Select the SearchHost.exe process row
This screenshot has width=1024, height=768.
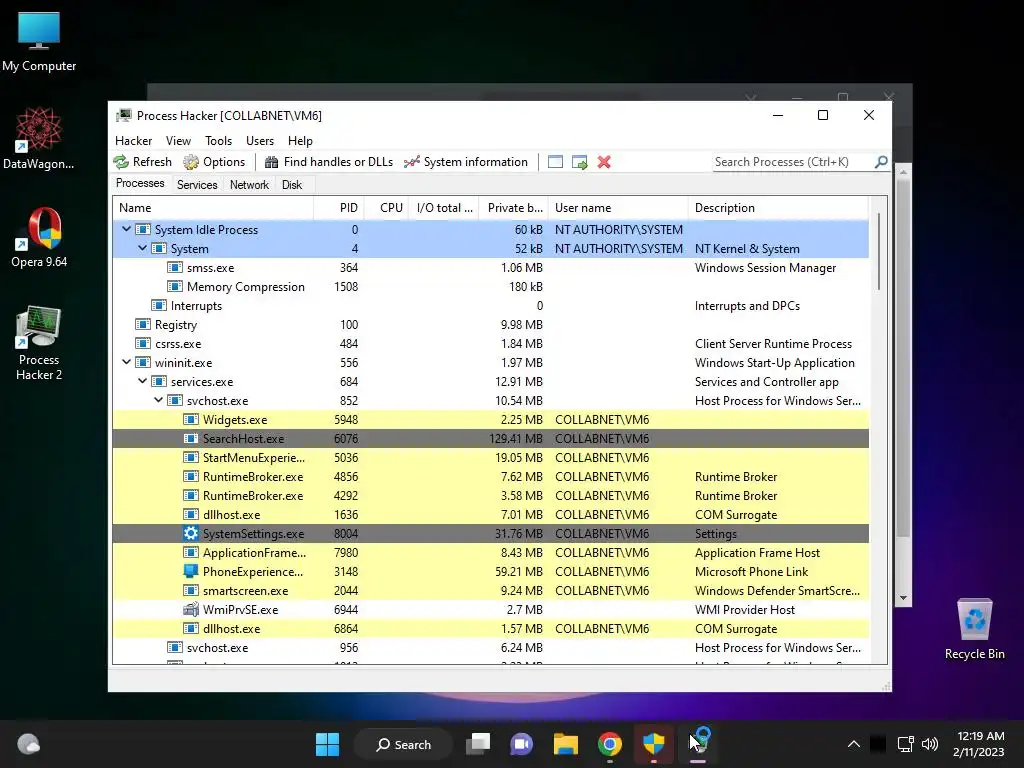click(x=491, y=438)
